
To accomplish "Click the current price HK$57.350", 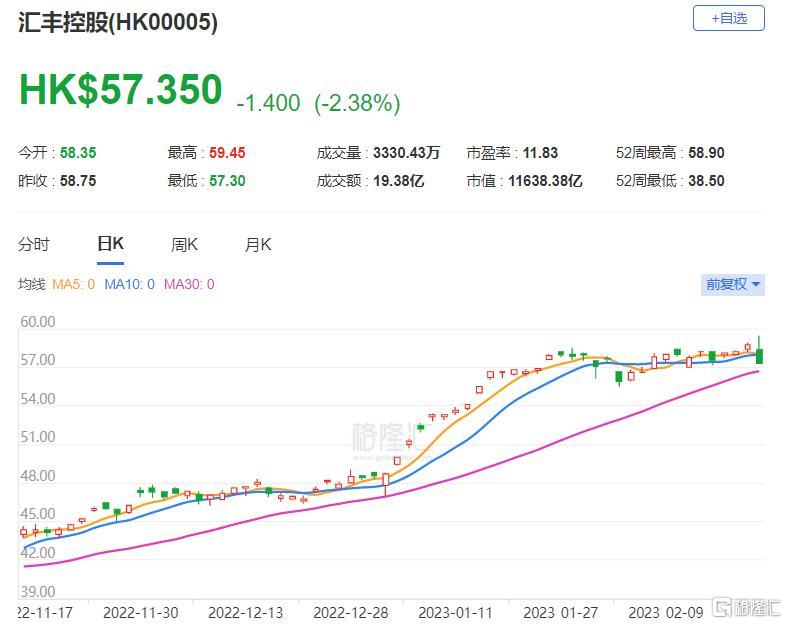I will click(x=120, y=89).
